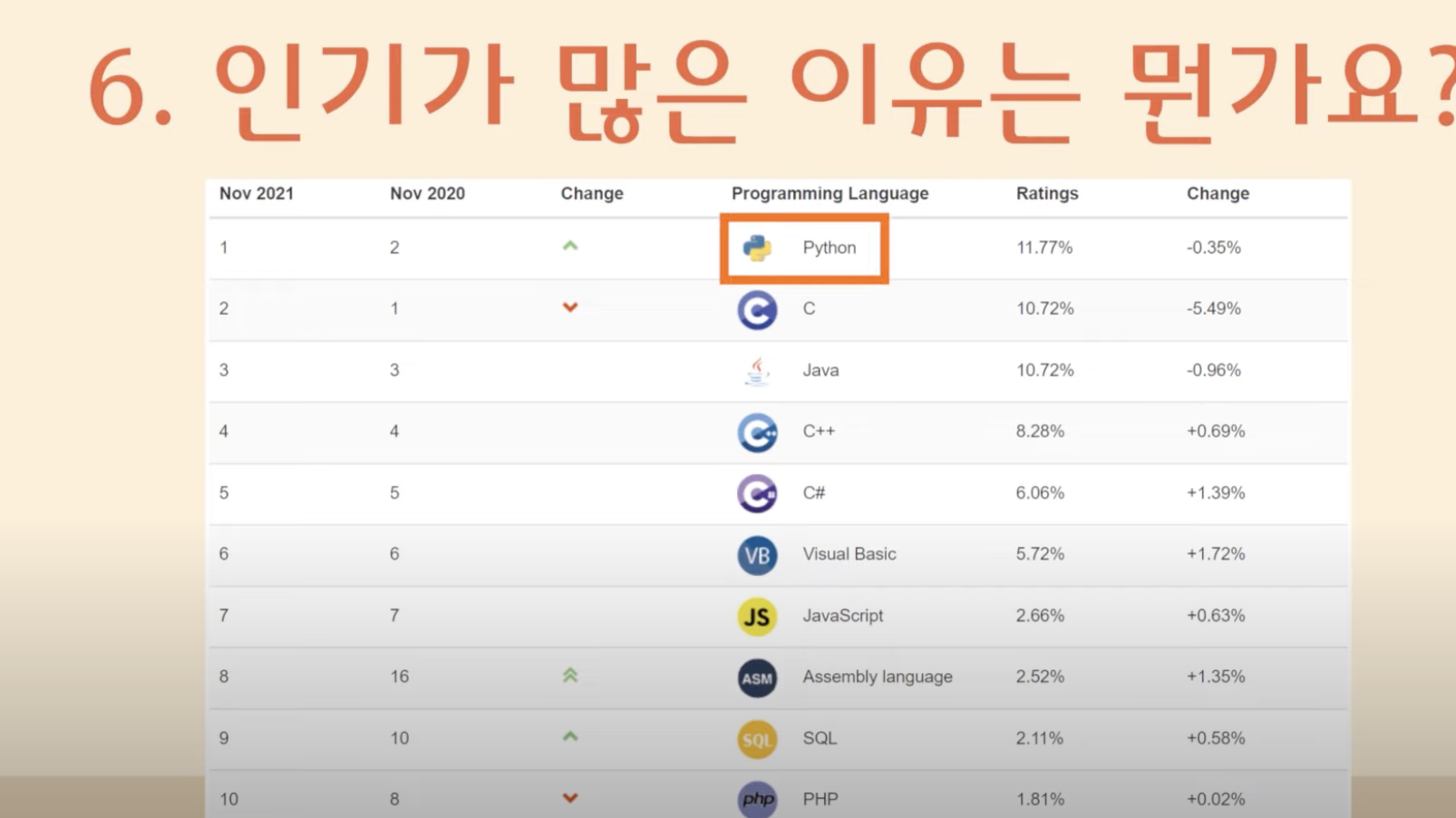Click the 'C#' language name

click(813, 492)
